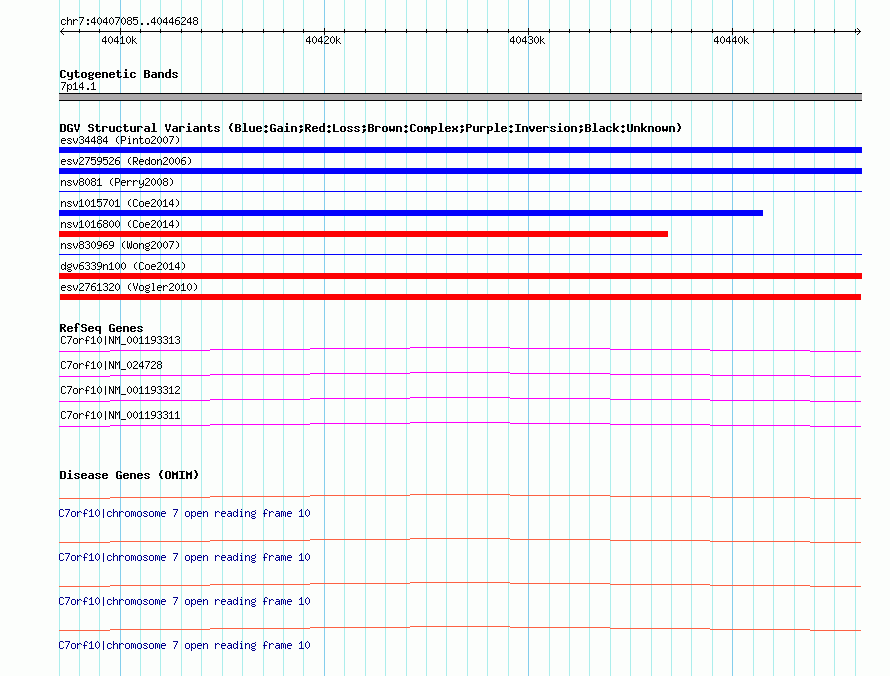Select the C7orf10|NM_001193311 transcript label
890x676 pixels.
[120, 415]
